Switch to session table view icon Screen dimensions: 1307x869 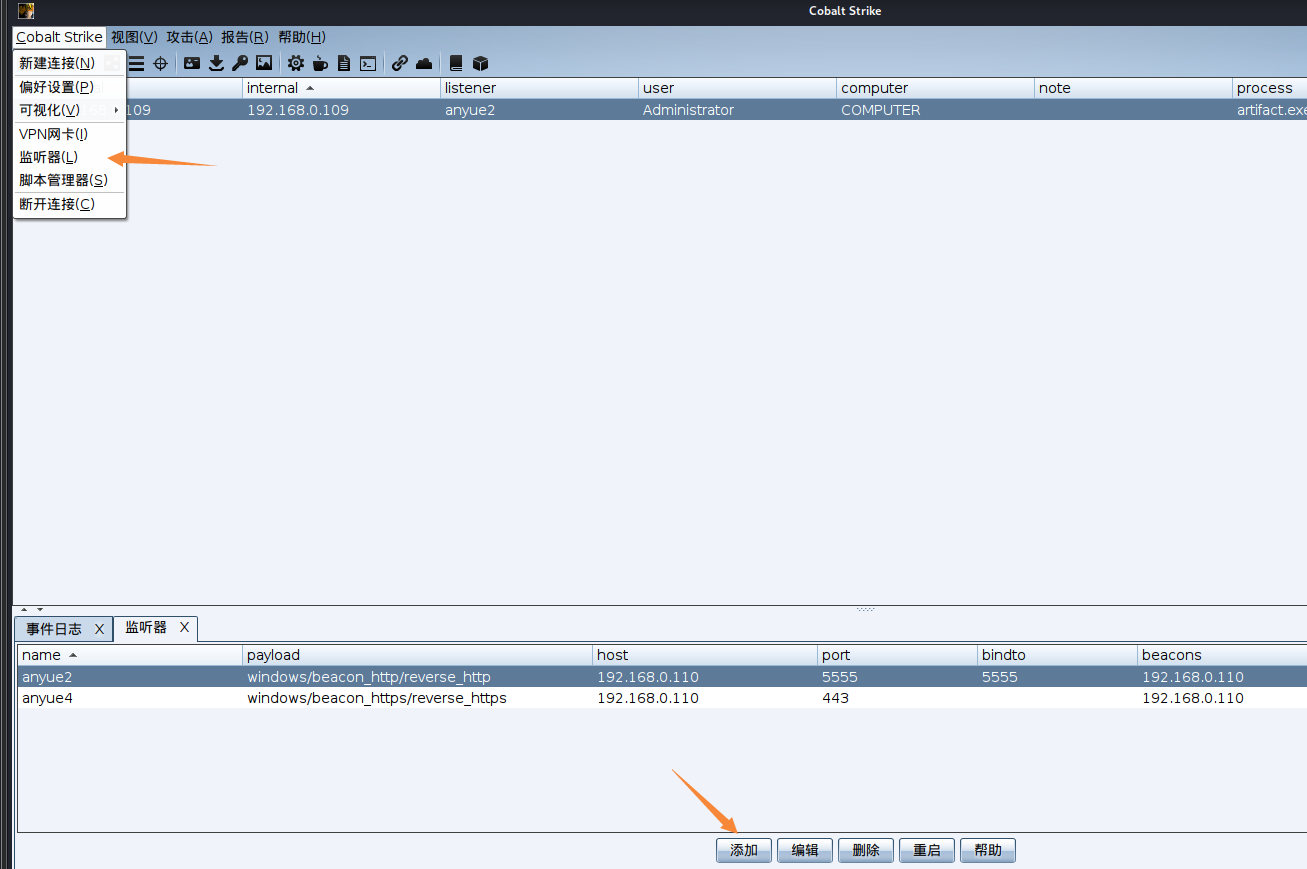[x=136, y=63]
